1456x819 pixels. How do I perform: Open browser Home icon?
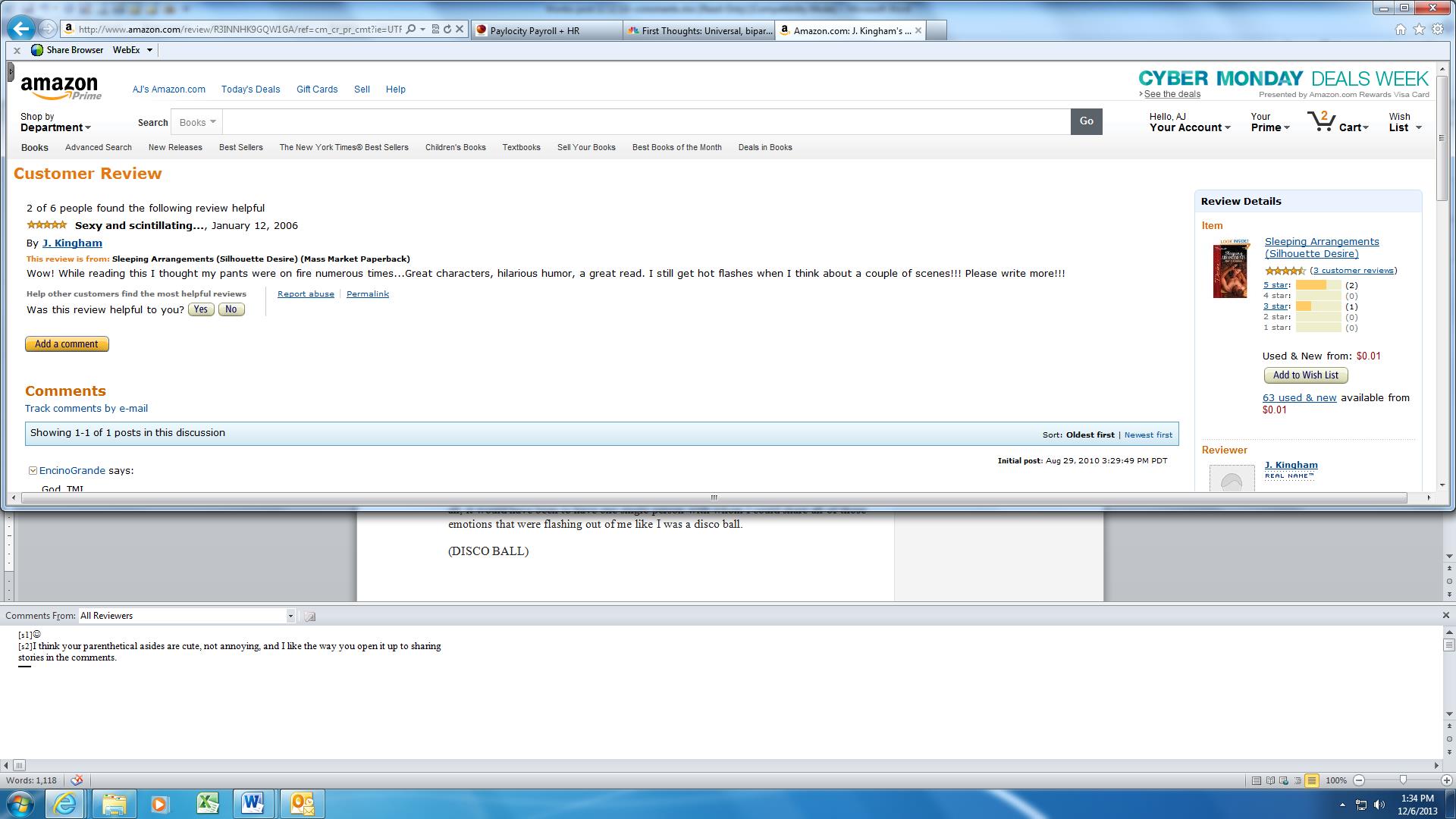[1400, 30]
